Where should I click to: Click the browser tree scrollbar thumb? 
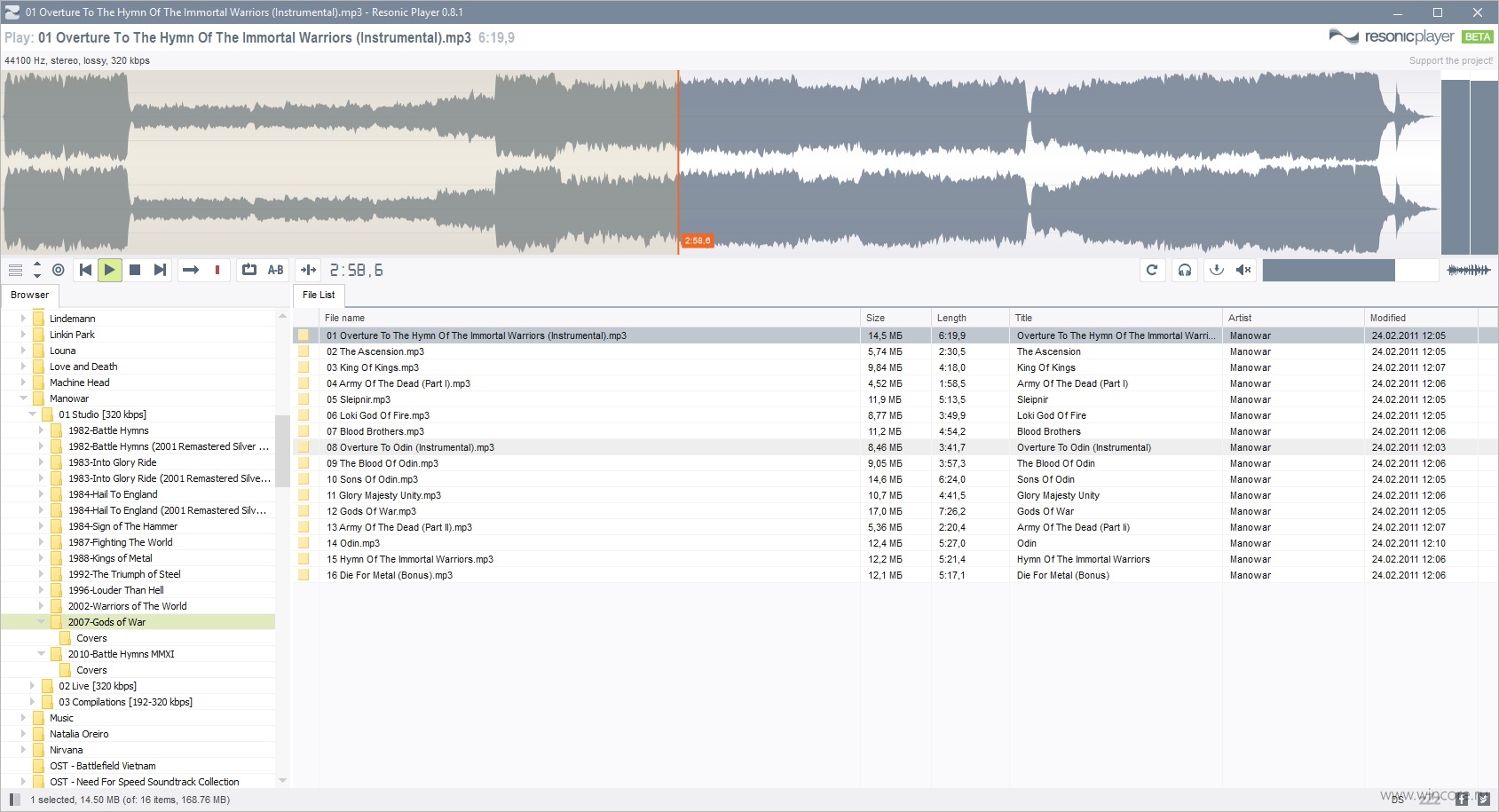pos(282,451)
